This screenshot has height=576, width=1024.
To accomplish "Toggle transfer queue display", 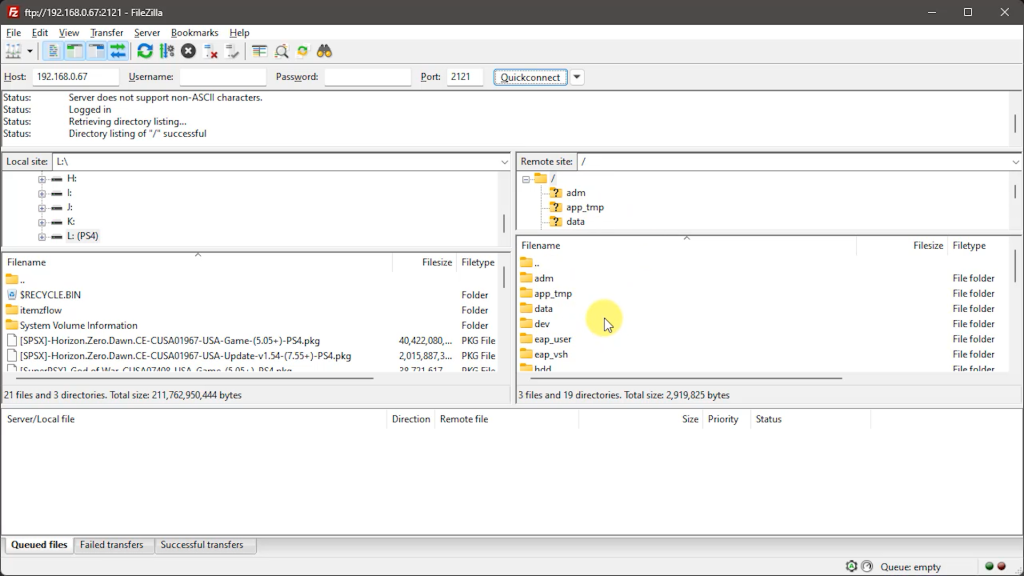I will click(x=118, y=51).
